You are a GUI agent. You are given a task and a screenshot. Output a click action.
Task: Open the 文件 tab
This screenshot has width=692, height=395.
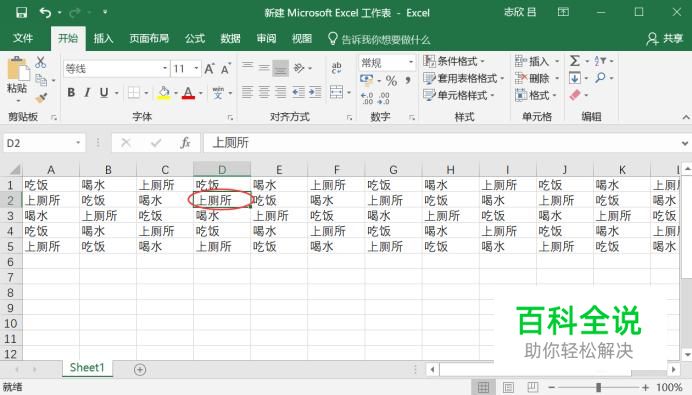tap(23, 38)
